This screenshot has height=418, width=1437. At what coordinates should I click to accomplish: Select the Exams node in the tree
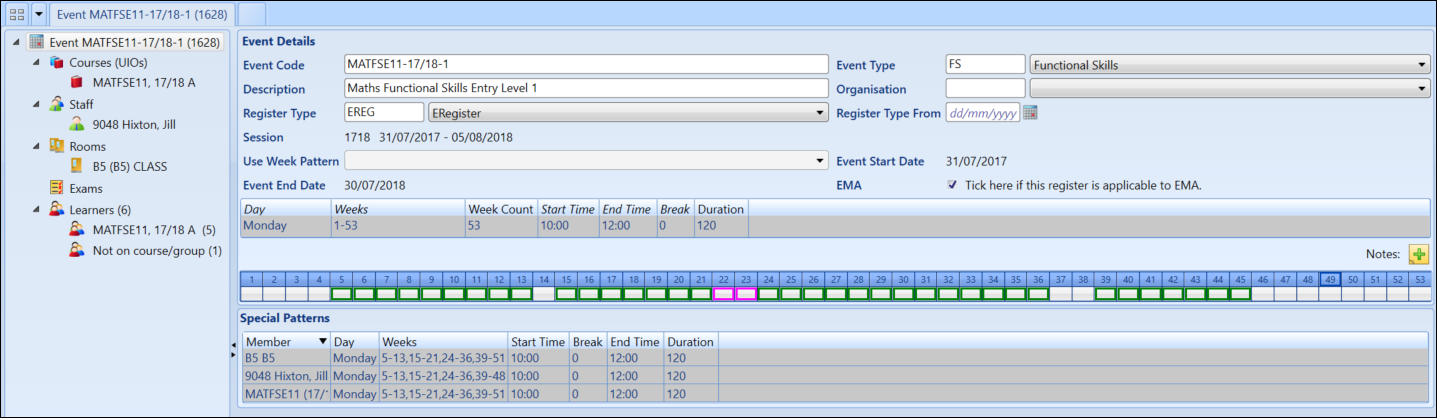85,188
